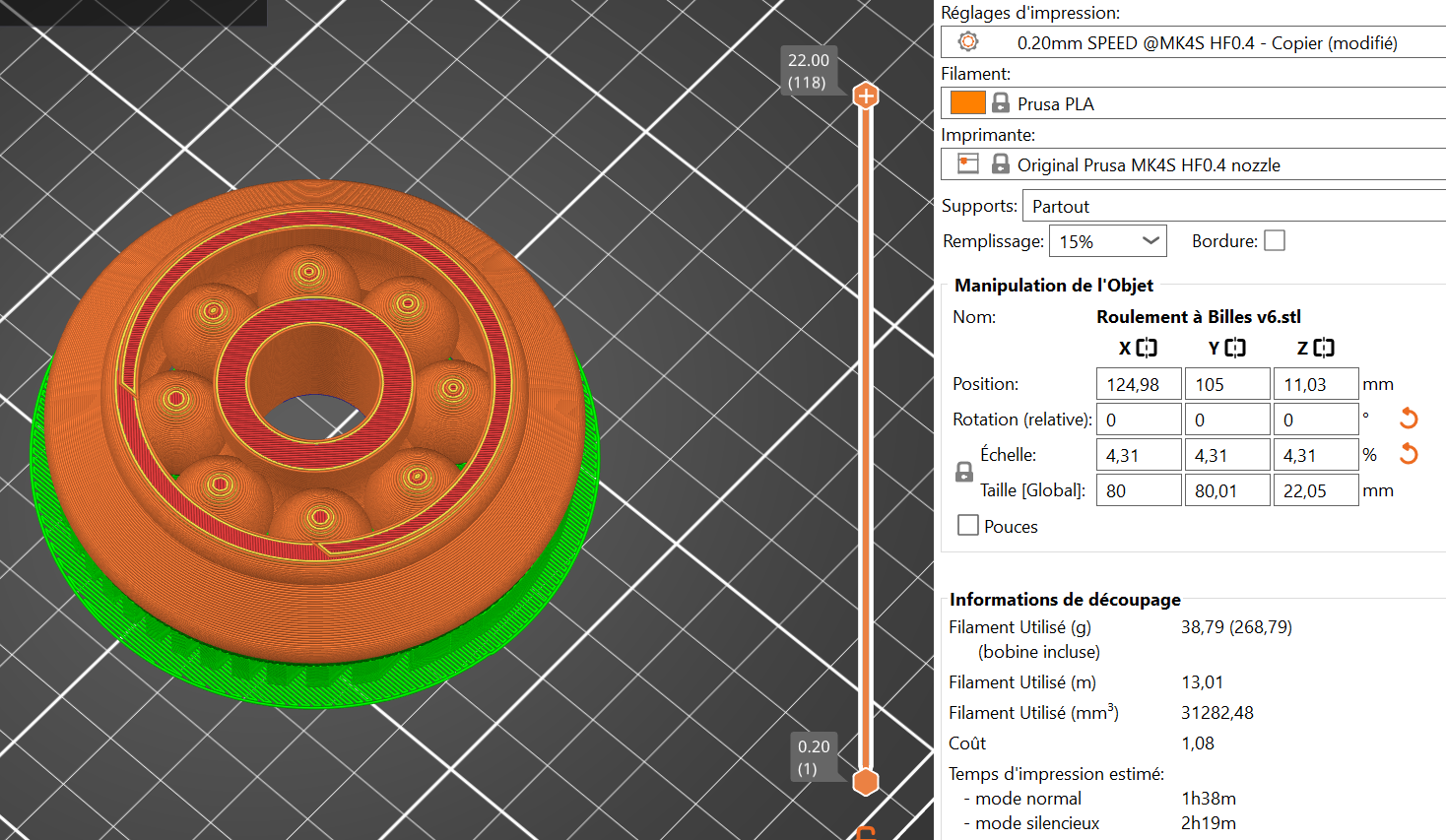Enable the Bordure checkbox
Image resolution: width=1446 pixels, height=840 pixels.
tap(1275, 240)
